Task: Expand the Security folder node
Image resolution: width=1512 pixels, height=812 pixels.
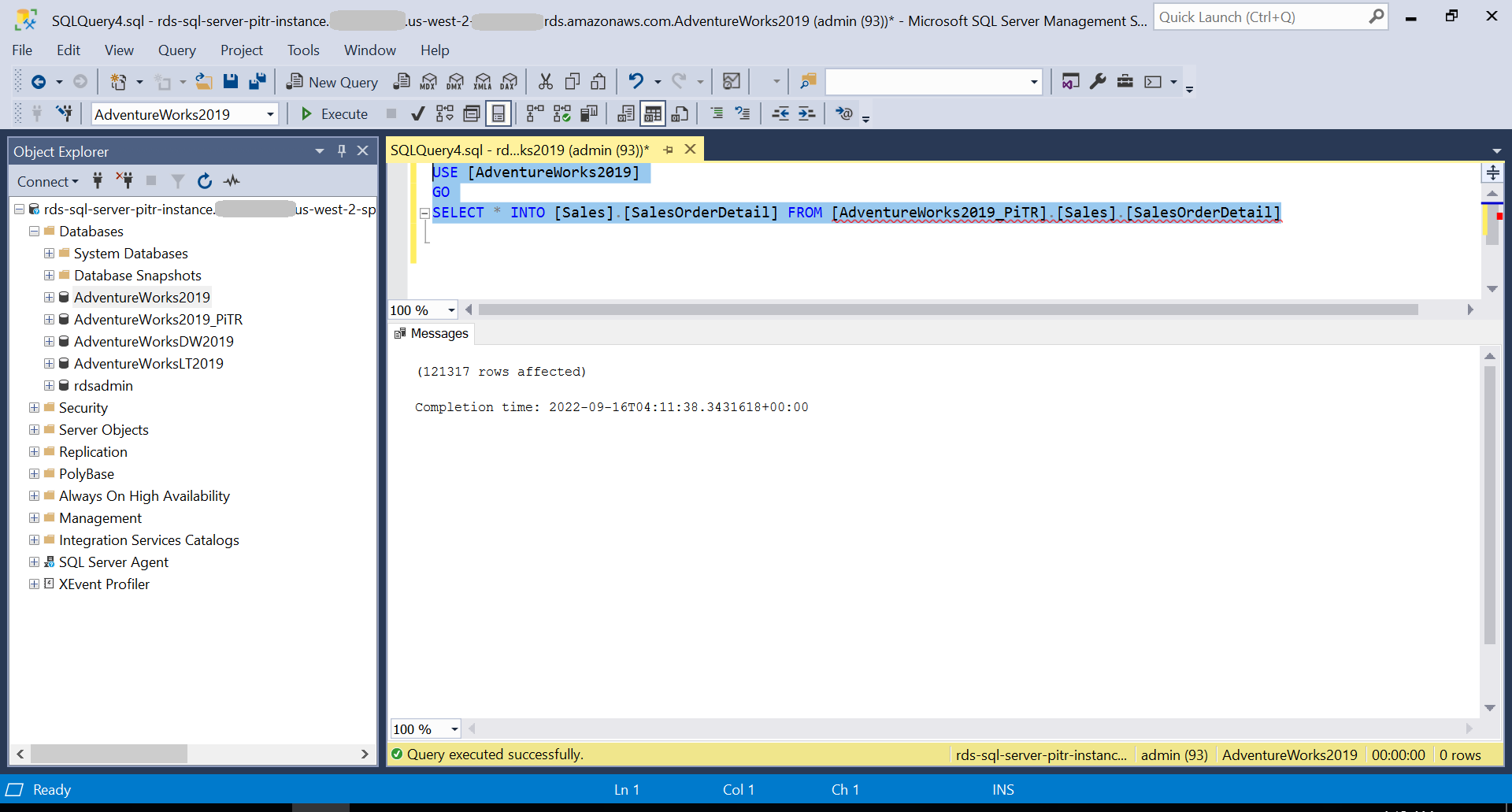Action: click(x=34, y=408)
